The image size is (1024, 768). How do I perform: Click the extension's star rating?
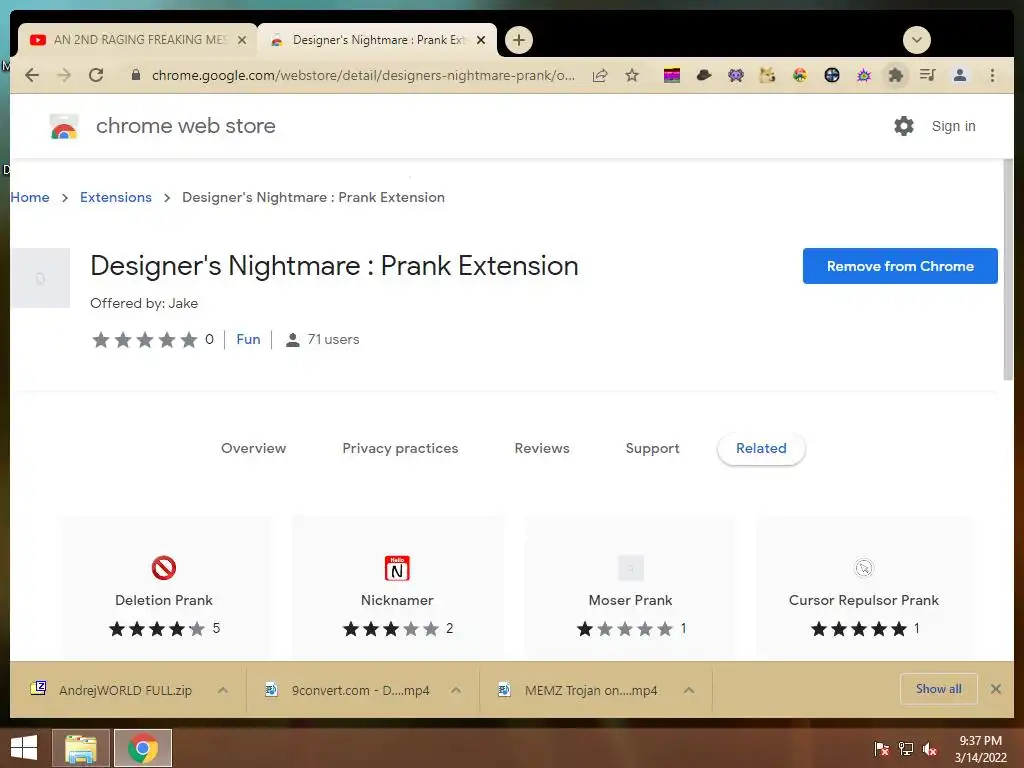[x=145, y=340]
